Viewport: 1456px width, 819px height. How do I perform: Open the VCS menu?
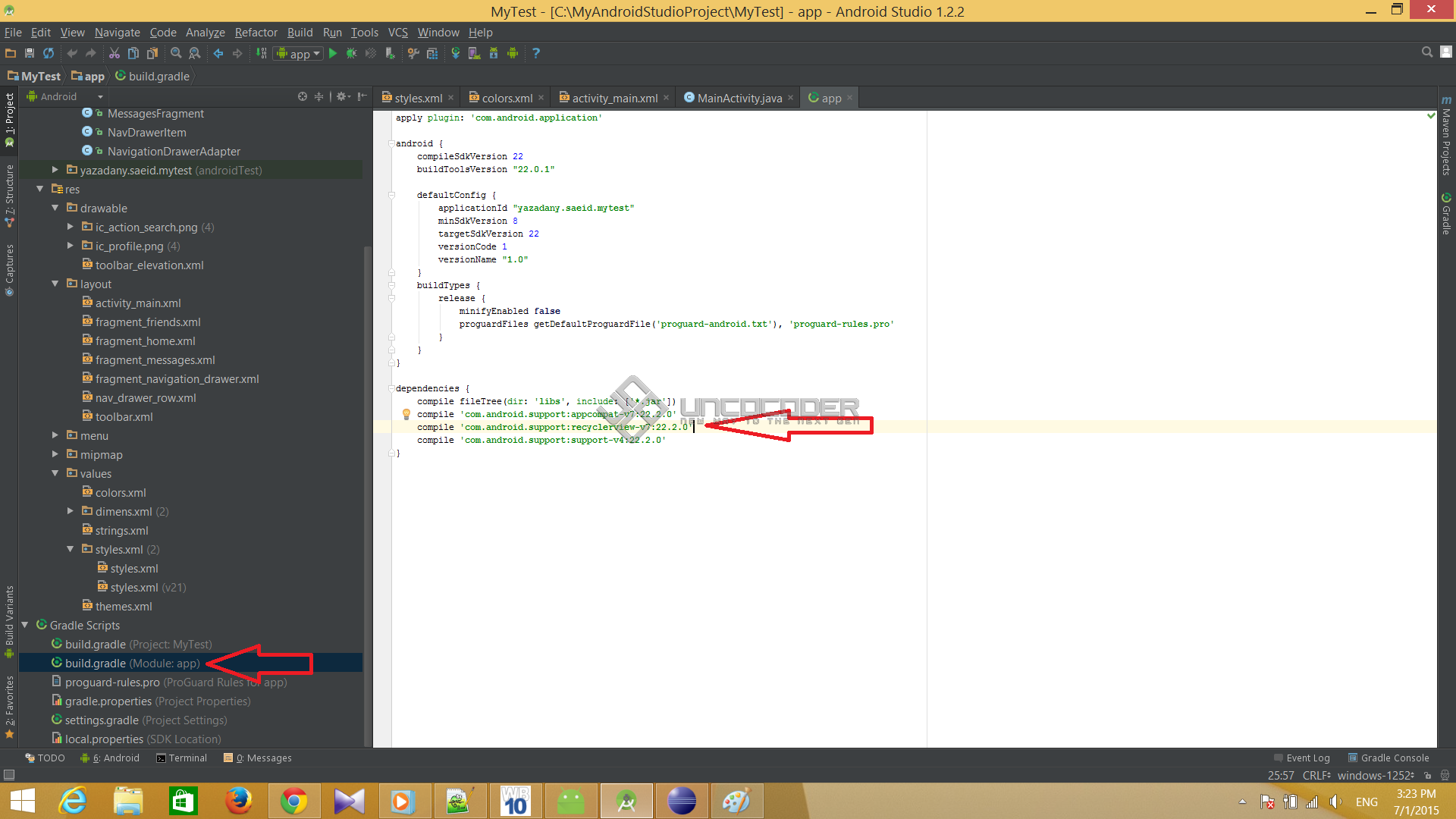coord(397,32)
